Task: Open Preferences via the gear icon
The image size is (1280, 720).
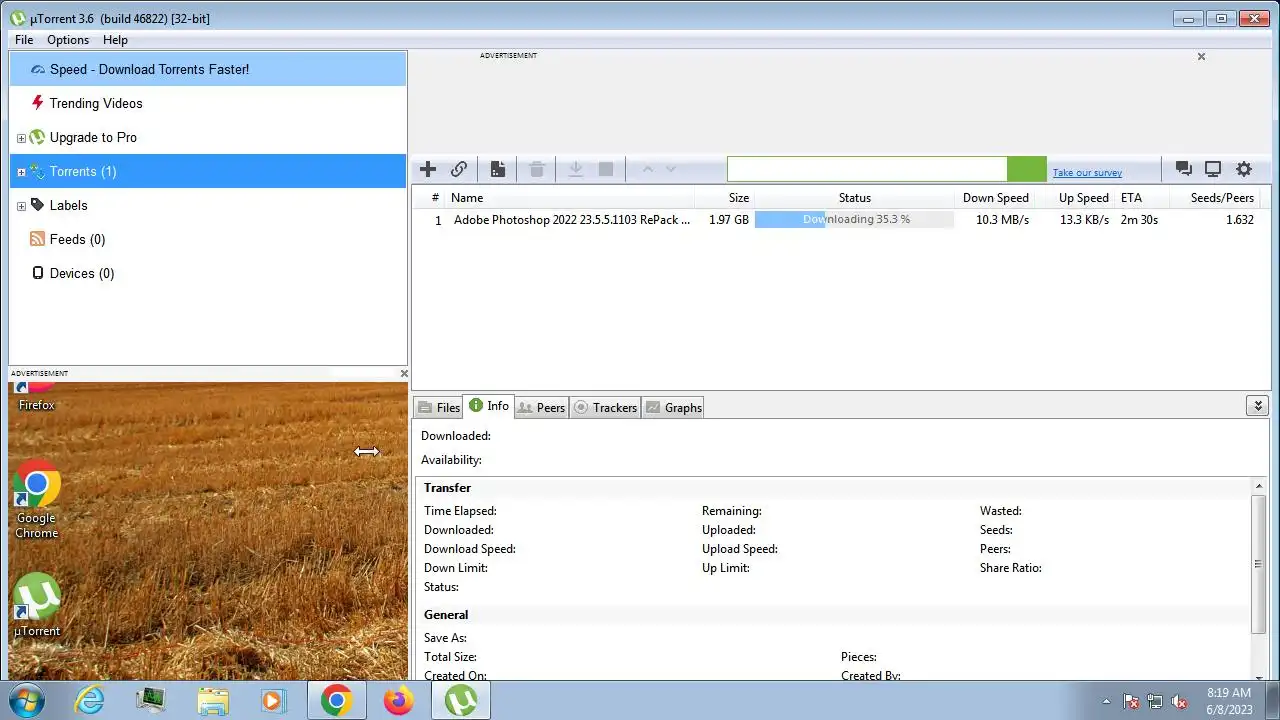Action: pyautogui.click(x=1244, y=169)
